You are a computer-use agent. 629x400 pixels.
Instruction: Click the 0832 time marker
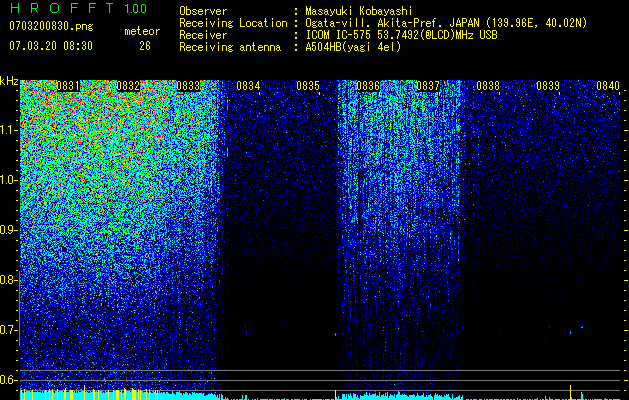click(128, 86)
